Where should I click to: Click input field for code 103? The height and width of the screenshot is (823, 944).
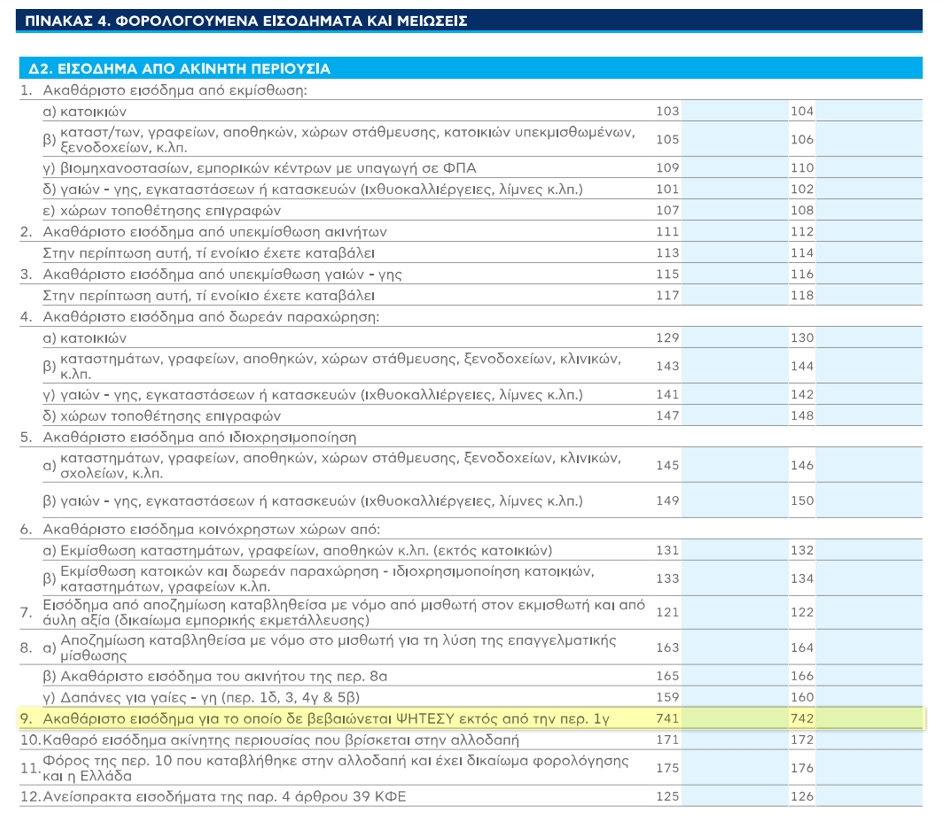[734, 111]
